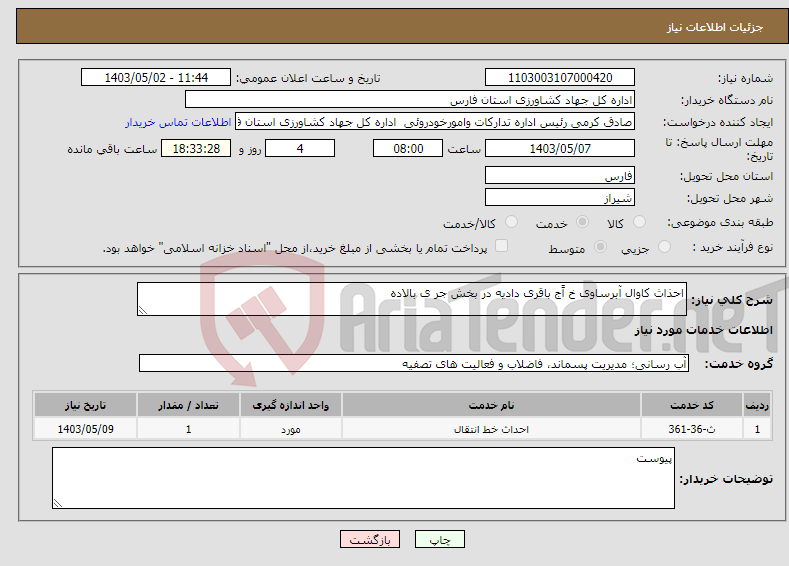
Task: Click the deadline date field 1403/05/07
Action: click(x=560, y=148)
